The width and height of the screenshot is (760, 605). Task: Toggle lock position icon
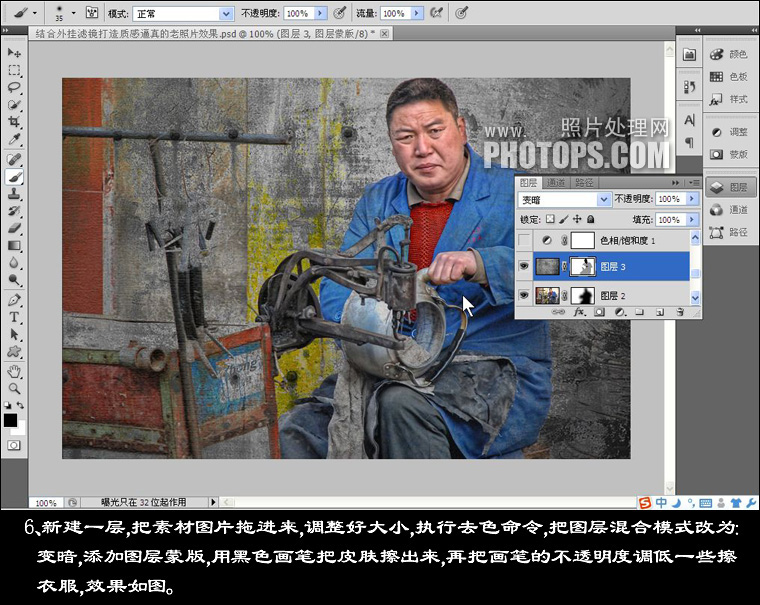tap(577, 219)
